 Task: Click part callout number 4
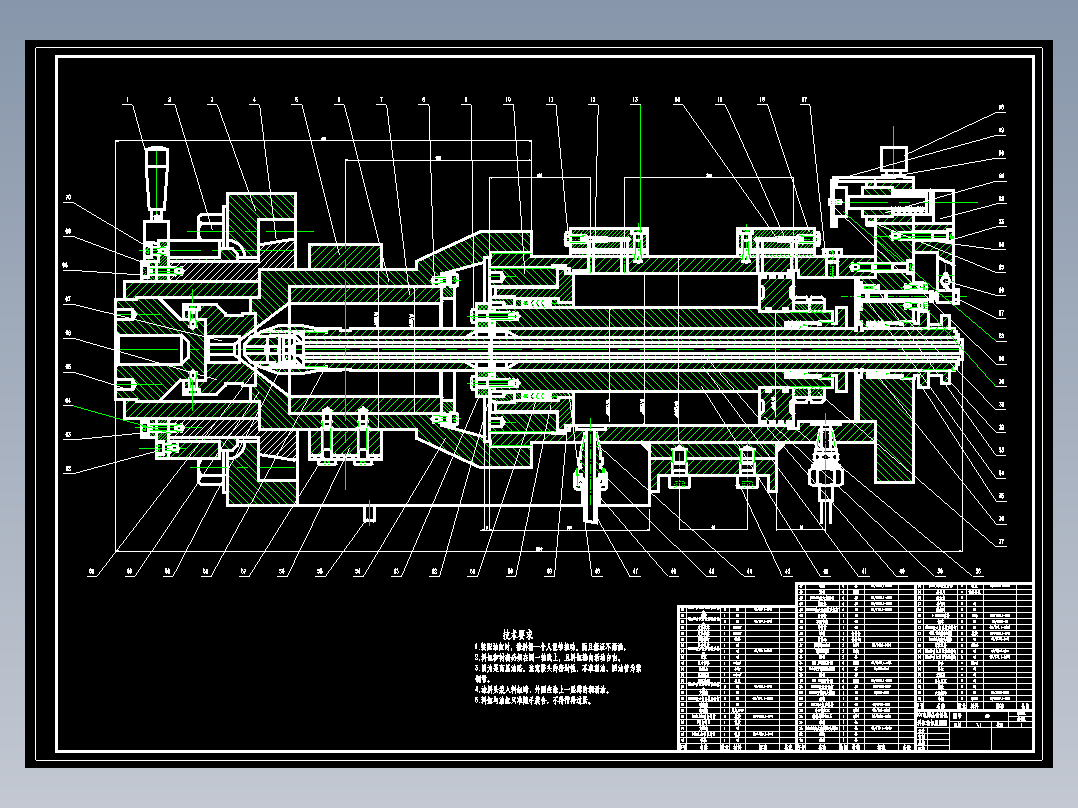click(254, 100)
